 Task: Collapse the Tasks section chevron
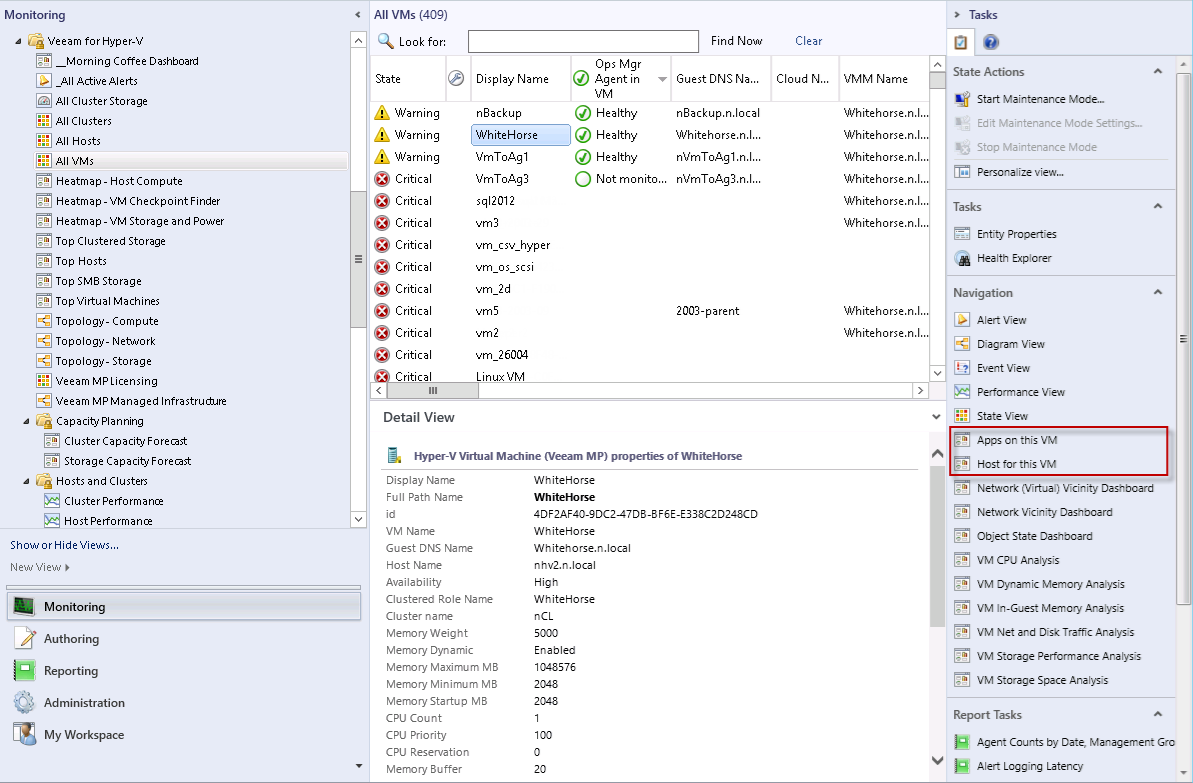[1158, 206]
